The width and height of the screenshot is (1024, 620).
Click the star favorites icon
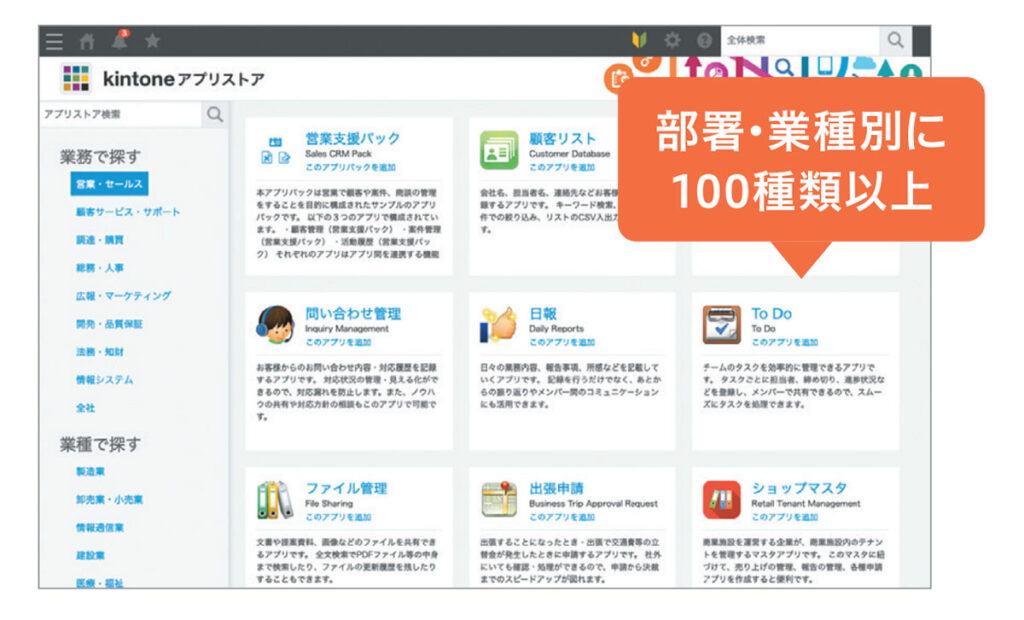152,41
